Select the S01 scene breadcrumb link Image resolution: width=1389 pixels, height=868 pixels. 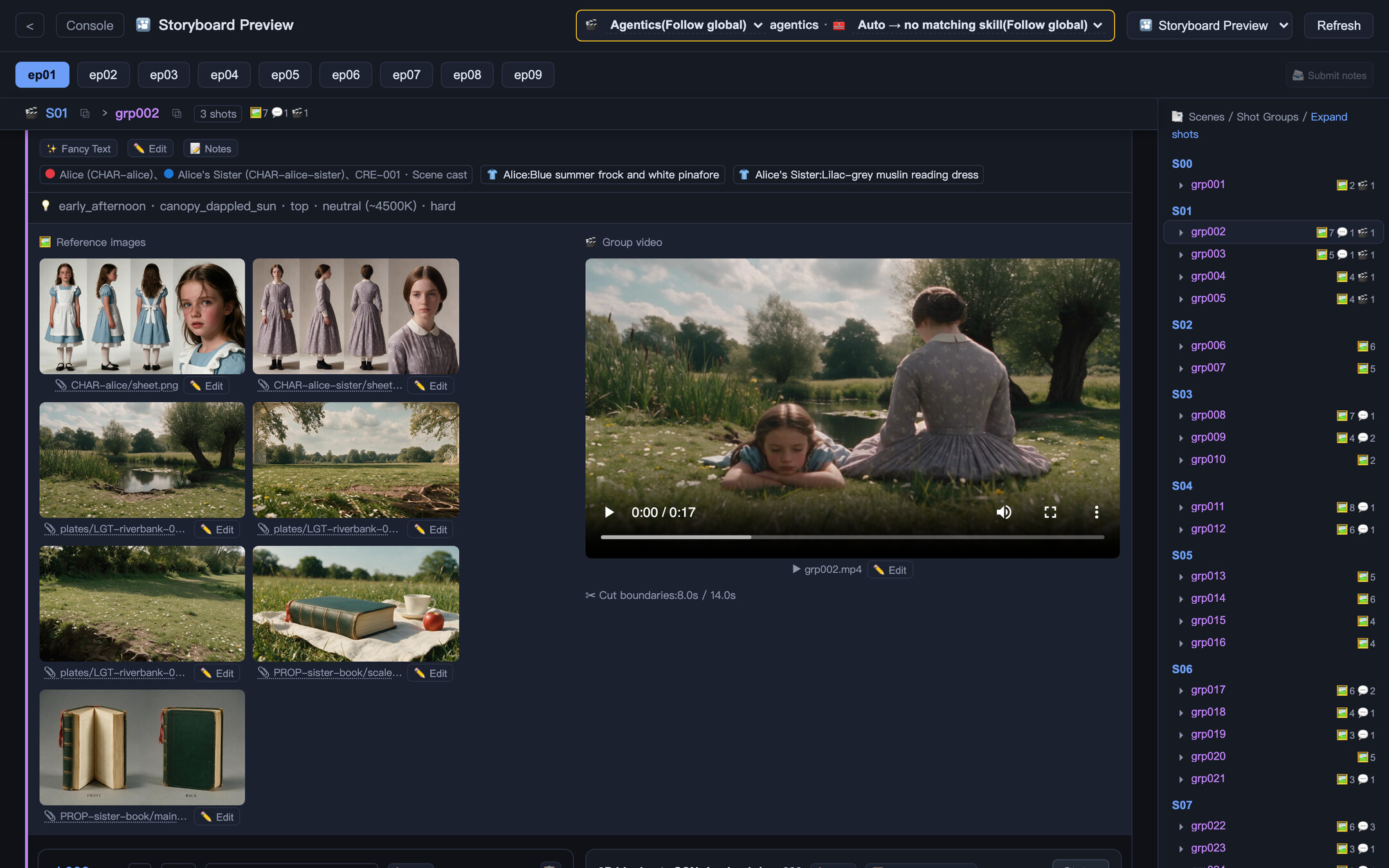click(x=57, y=113)
